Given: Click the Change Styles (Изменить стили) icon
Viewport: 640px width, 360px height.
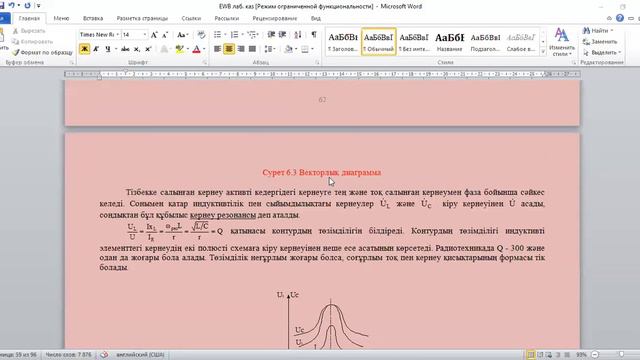Looking at the screenshot, I should (562, 41).
